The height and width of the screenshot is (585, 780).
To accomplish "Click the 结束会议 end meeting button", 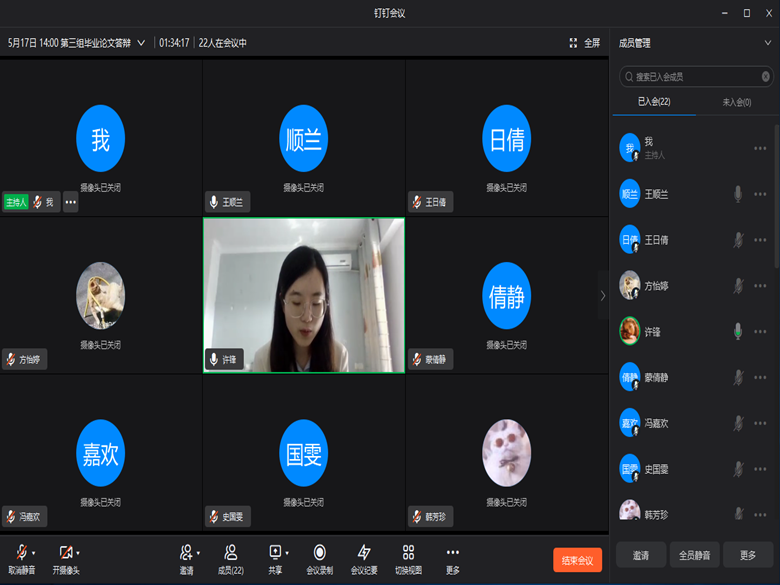I will tap(577, 560).
